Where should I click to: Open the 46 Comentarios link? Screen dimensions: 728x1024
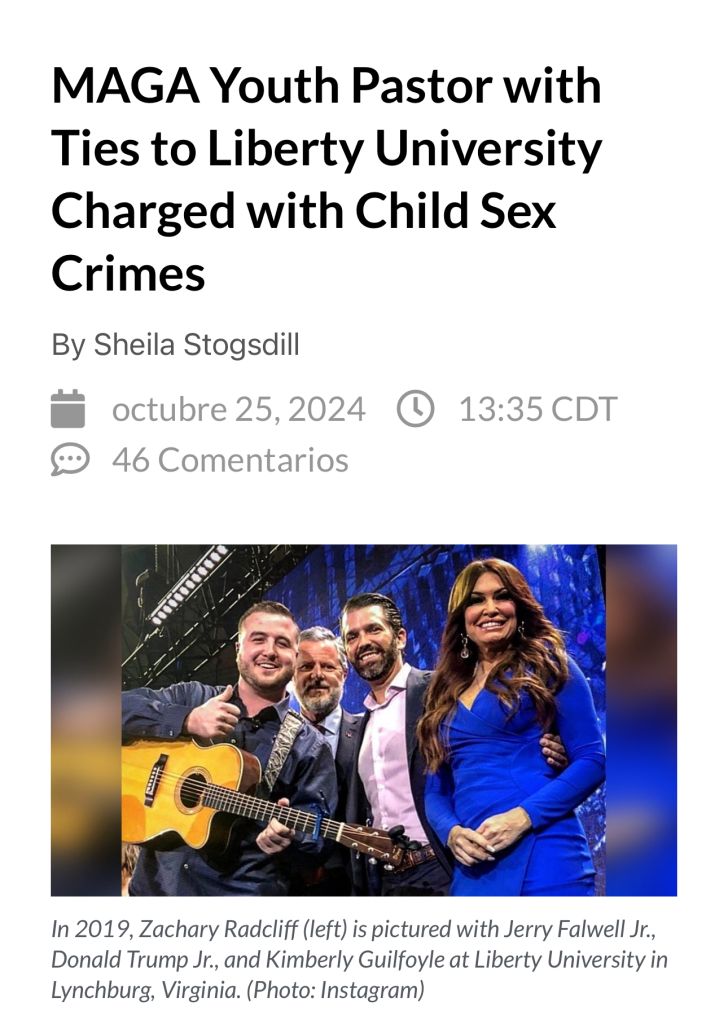point(230,460)
